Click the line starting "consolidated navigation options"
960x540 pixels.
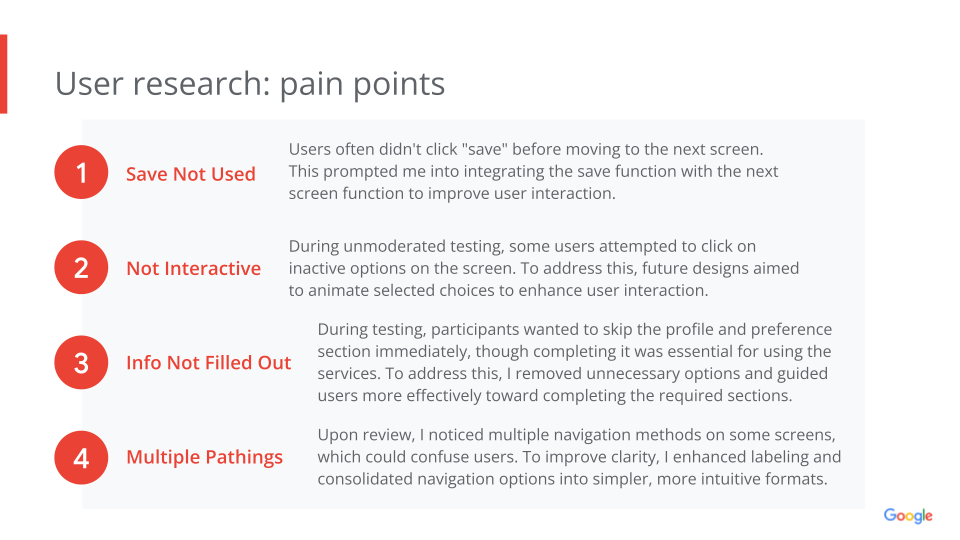[572, 478]
